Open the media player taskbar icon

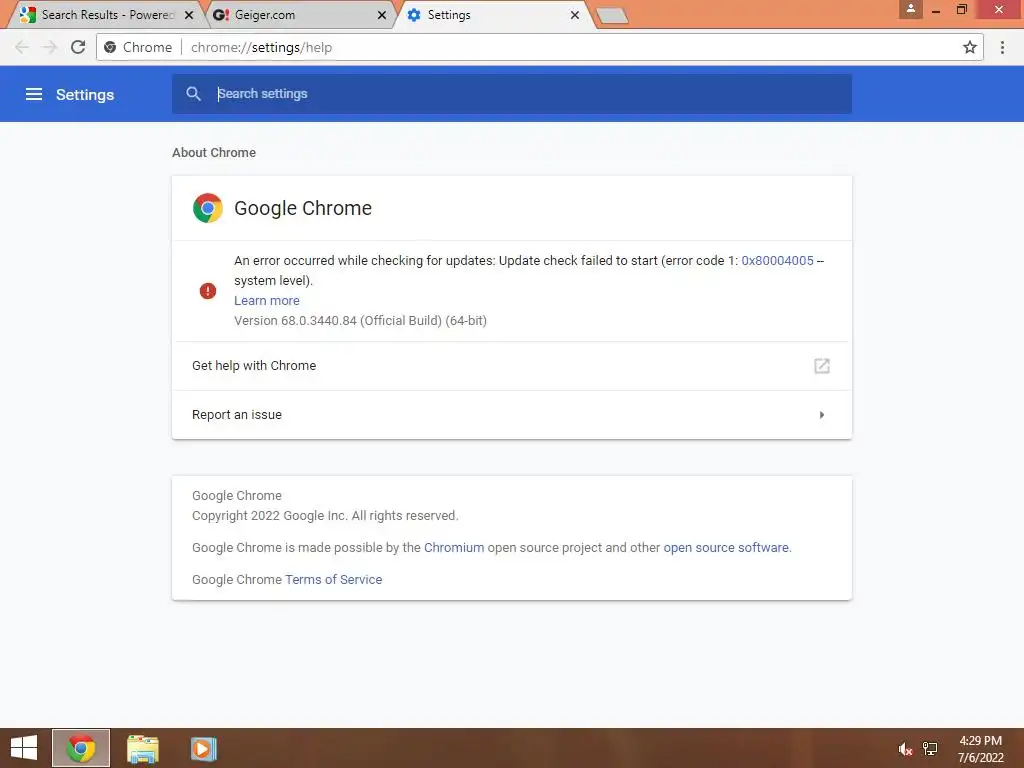203,748
